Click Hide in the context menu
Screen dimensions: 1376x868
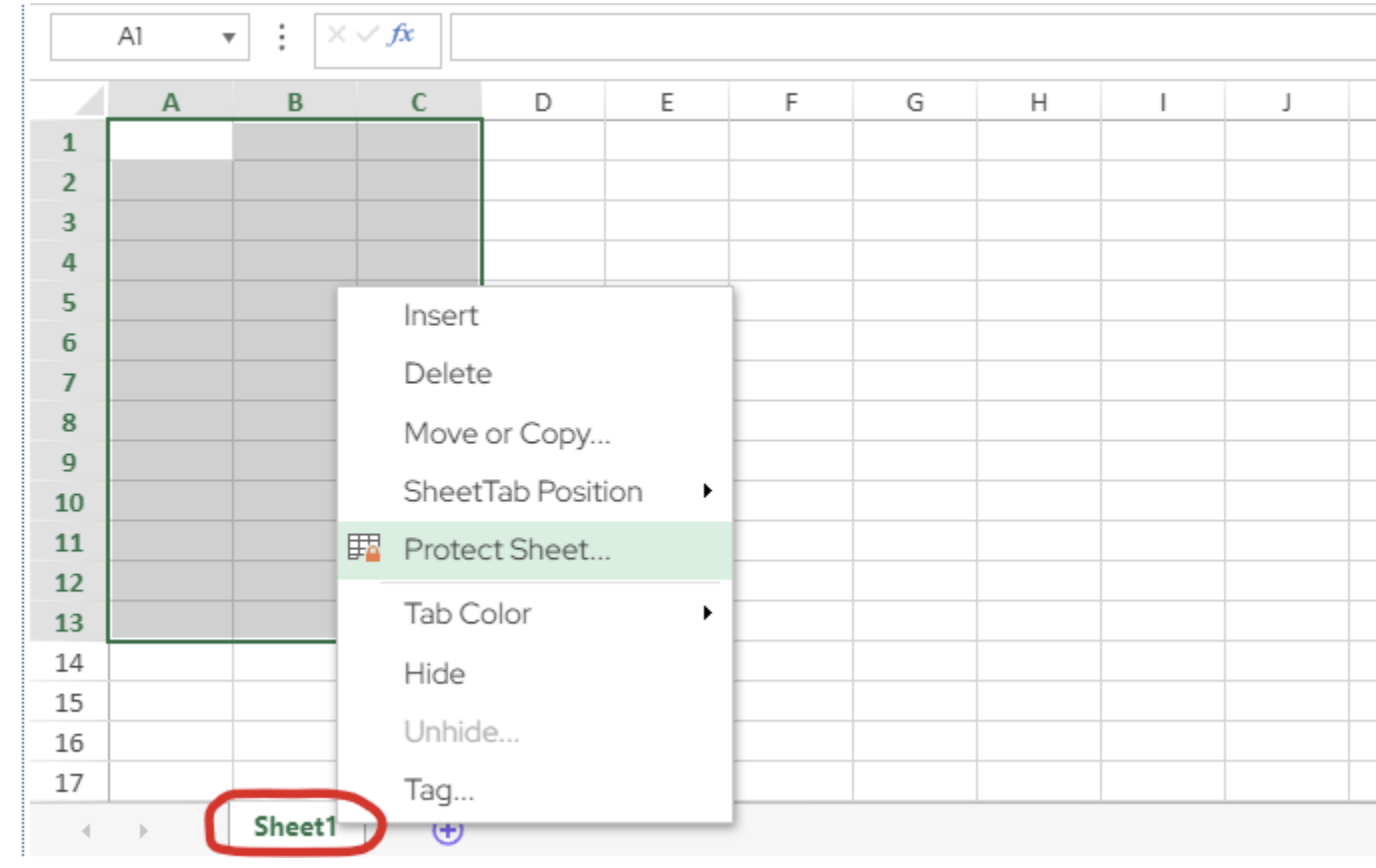click(434, 673)
